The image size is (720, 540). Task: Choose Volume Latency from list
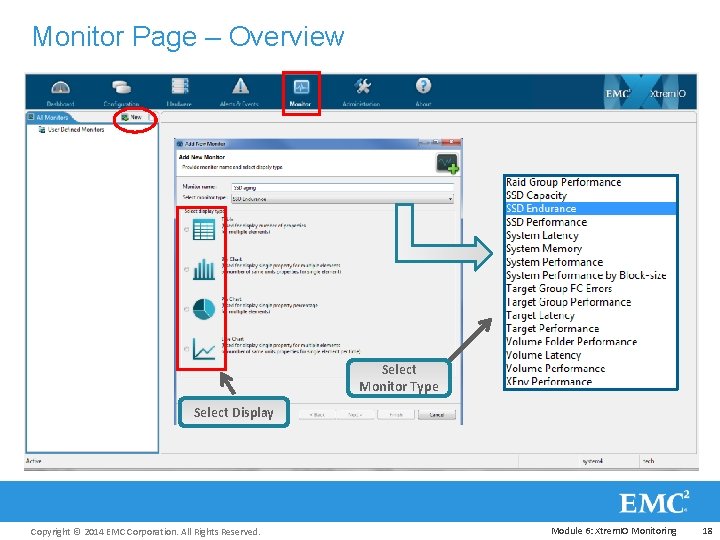[543, 355]
